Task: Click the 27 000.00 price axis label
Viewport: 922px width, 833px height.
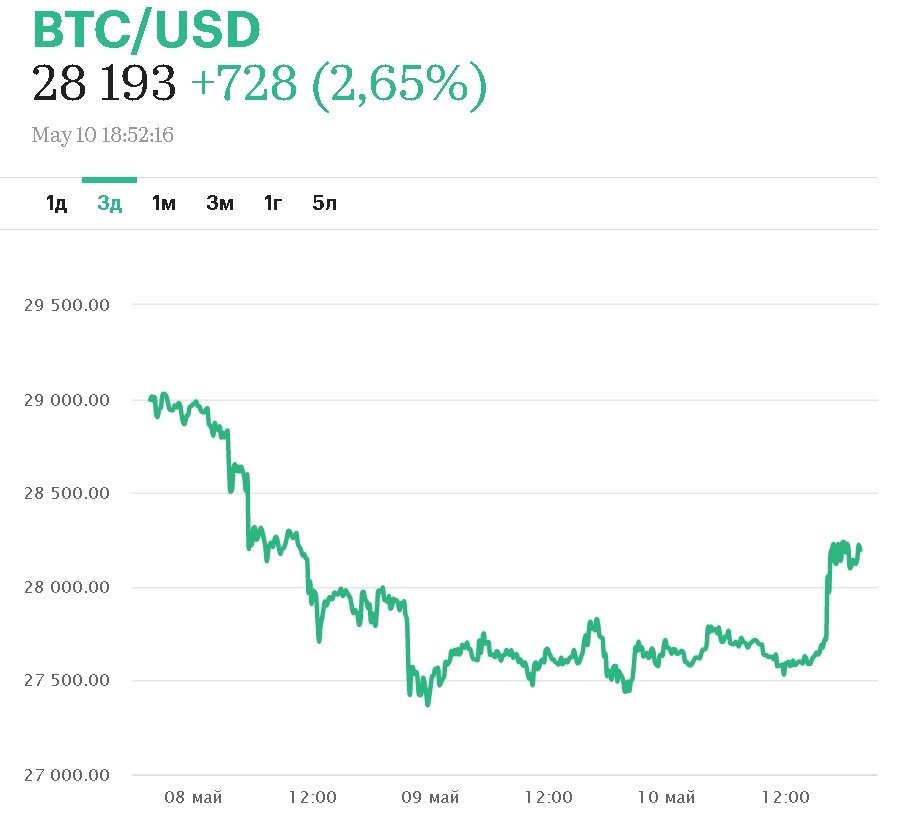Action: tap(66, 775)
